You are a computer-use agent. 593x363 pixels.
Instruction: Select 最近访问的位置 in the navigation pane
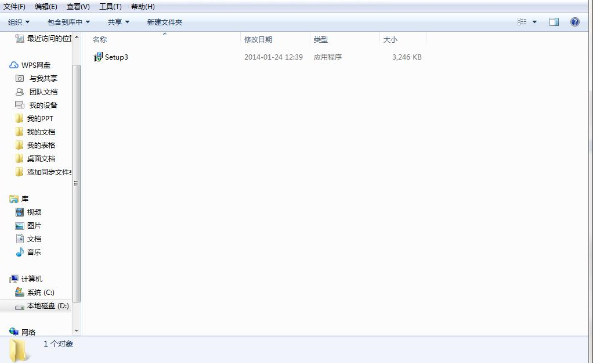pos(43,38)
